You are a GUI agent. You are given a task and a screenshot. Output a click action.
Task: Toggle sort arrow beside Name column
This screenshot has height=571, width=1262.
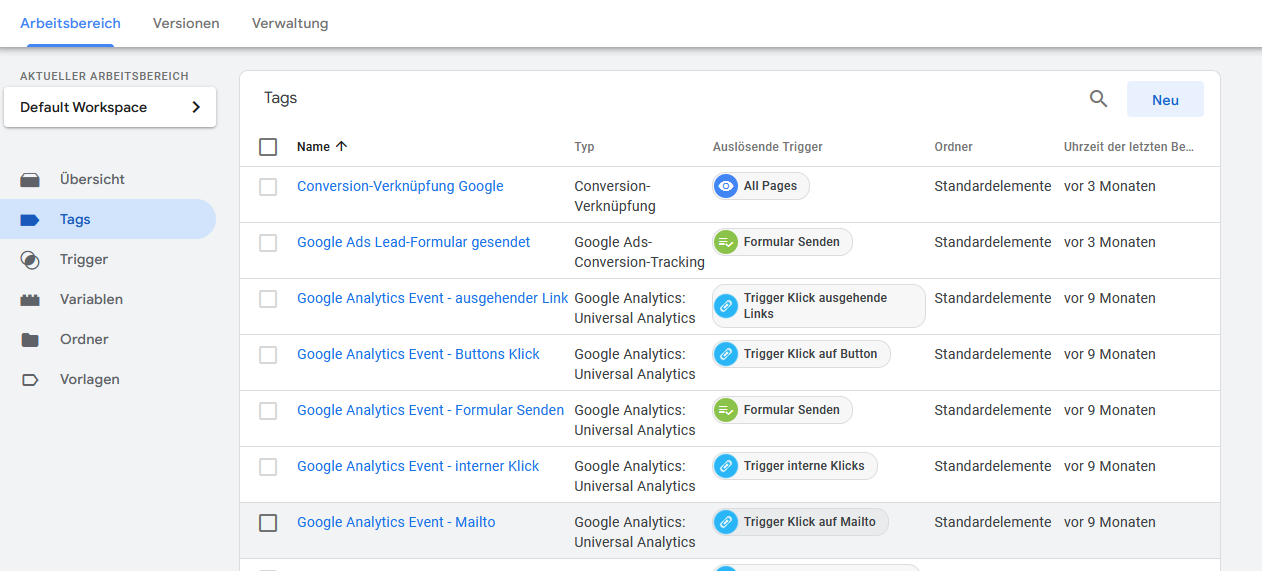[x=341, y=146]
